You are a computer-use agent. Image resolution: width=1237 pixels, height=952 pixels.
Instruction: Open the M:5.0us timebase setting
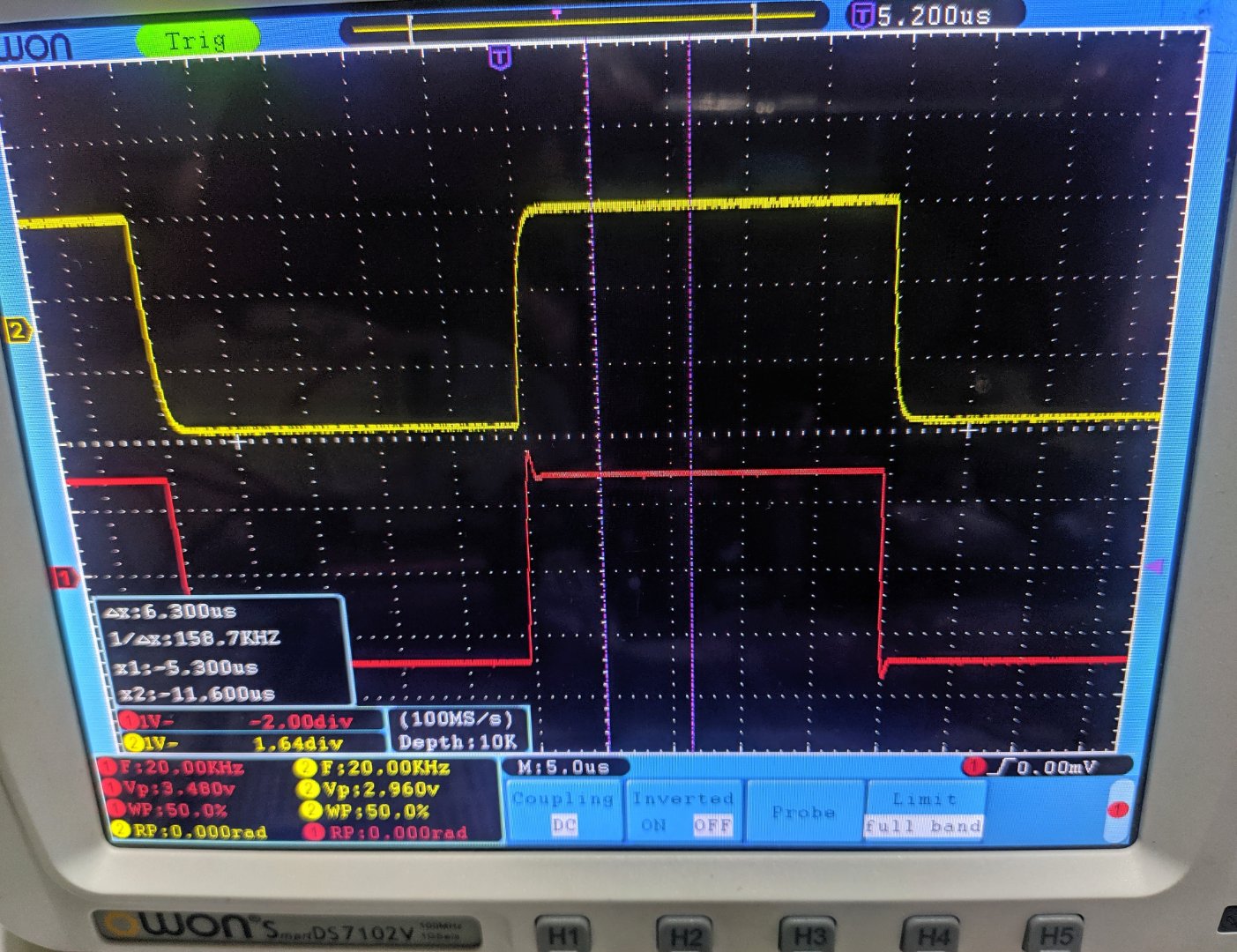tap(563, 767)
